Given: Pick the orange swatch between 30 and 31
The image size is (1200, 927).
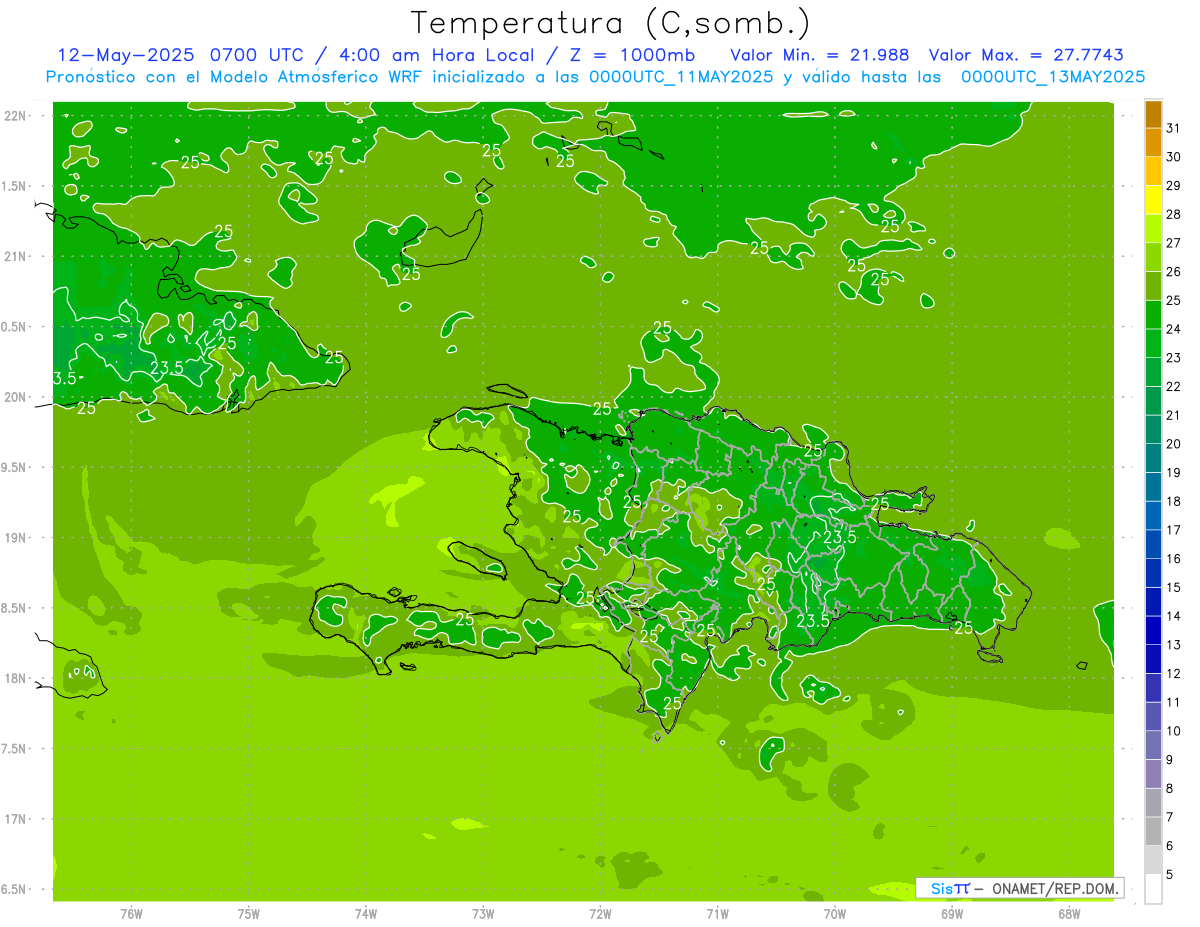Looking at the screenshot, I should click(1153, 143).
